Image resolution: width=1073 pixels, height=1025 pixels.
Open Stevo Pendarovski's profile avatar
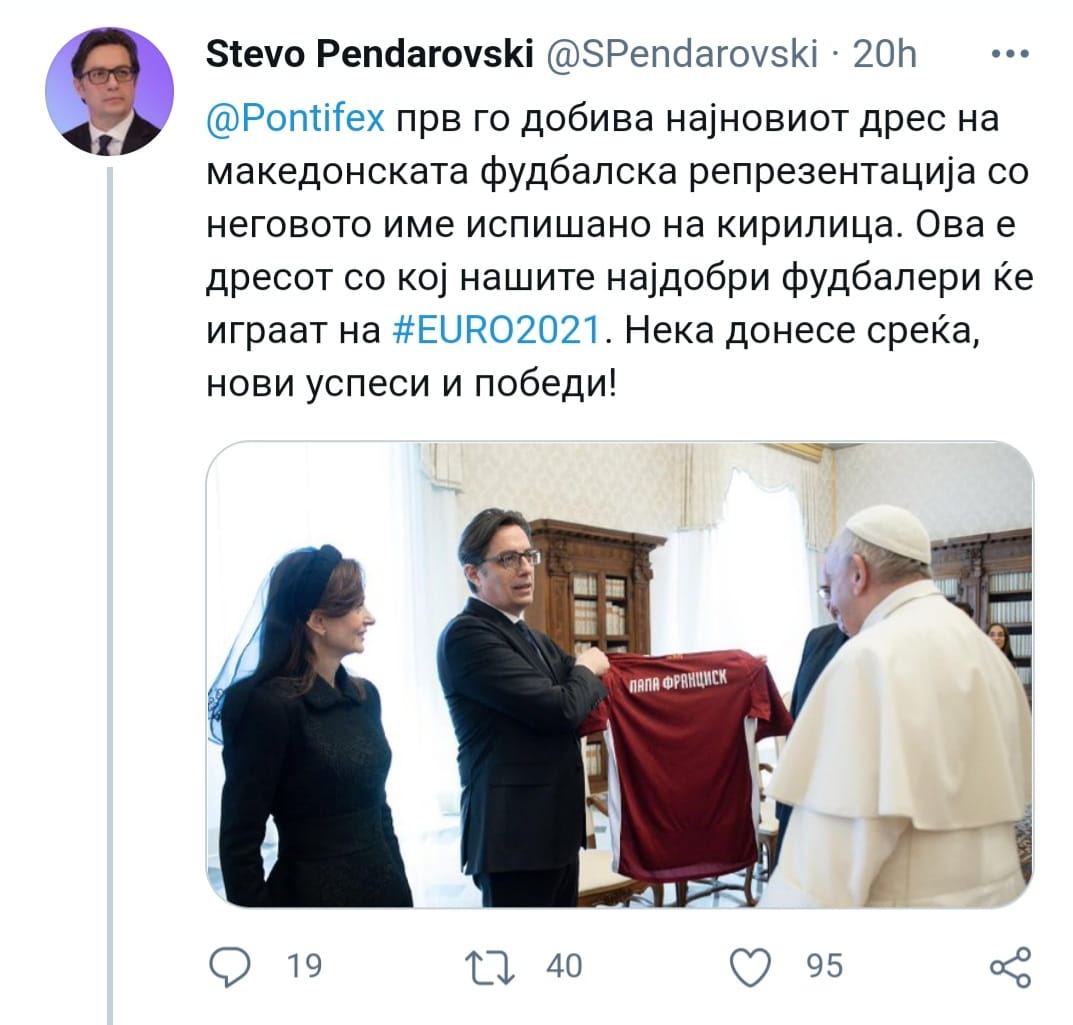pos(109,91)
